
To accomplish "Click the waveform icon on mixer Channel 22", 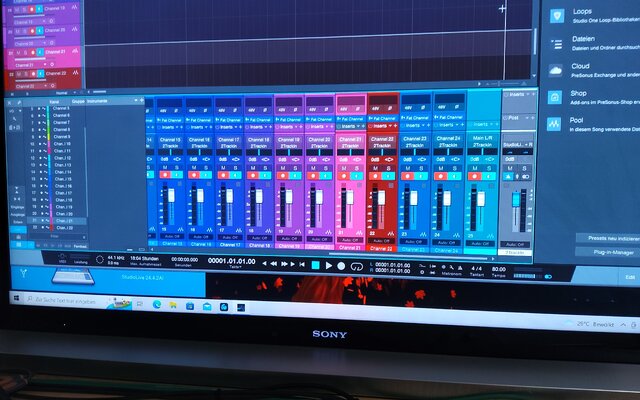I will click(391, 234).
